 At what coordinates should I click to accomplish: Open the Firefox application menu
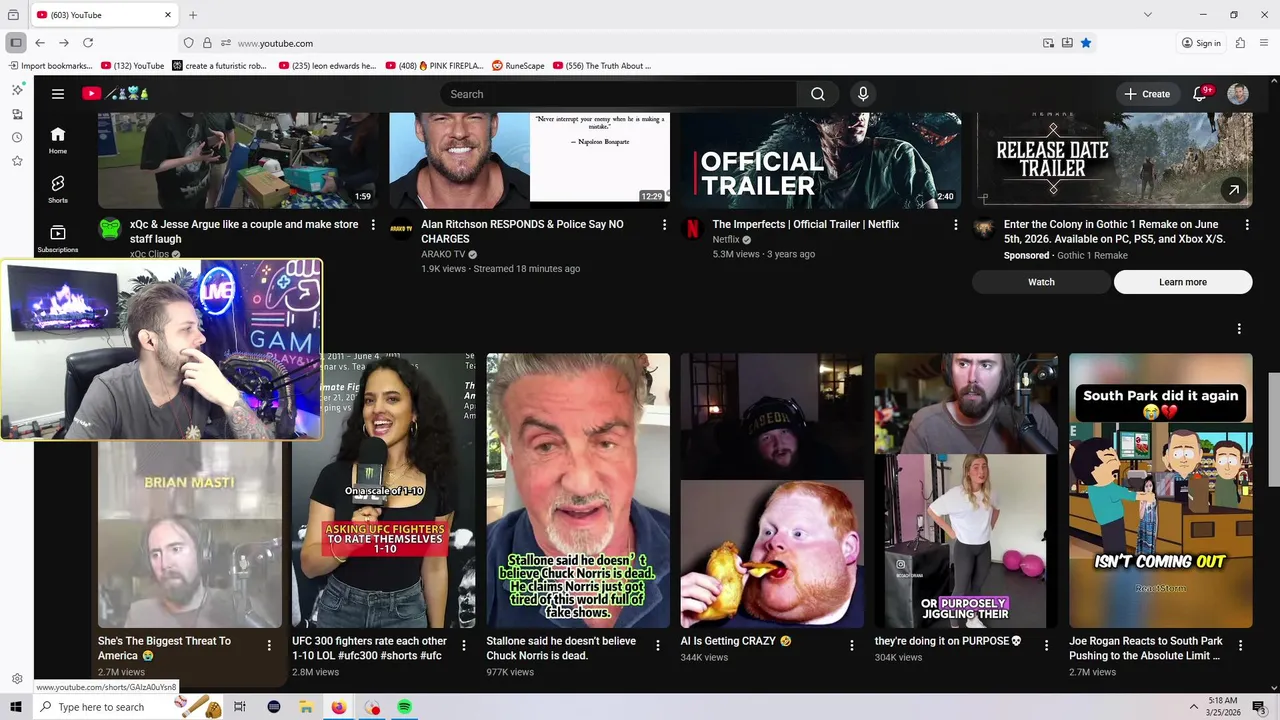[x=1264, y=43]
